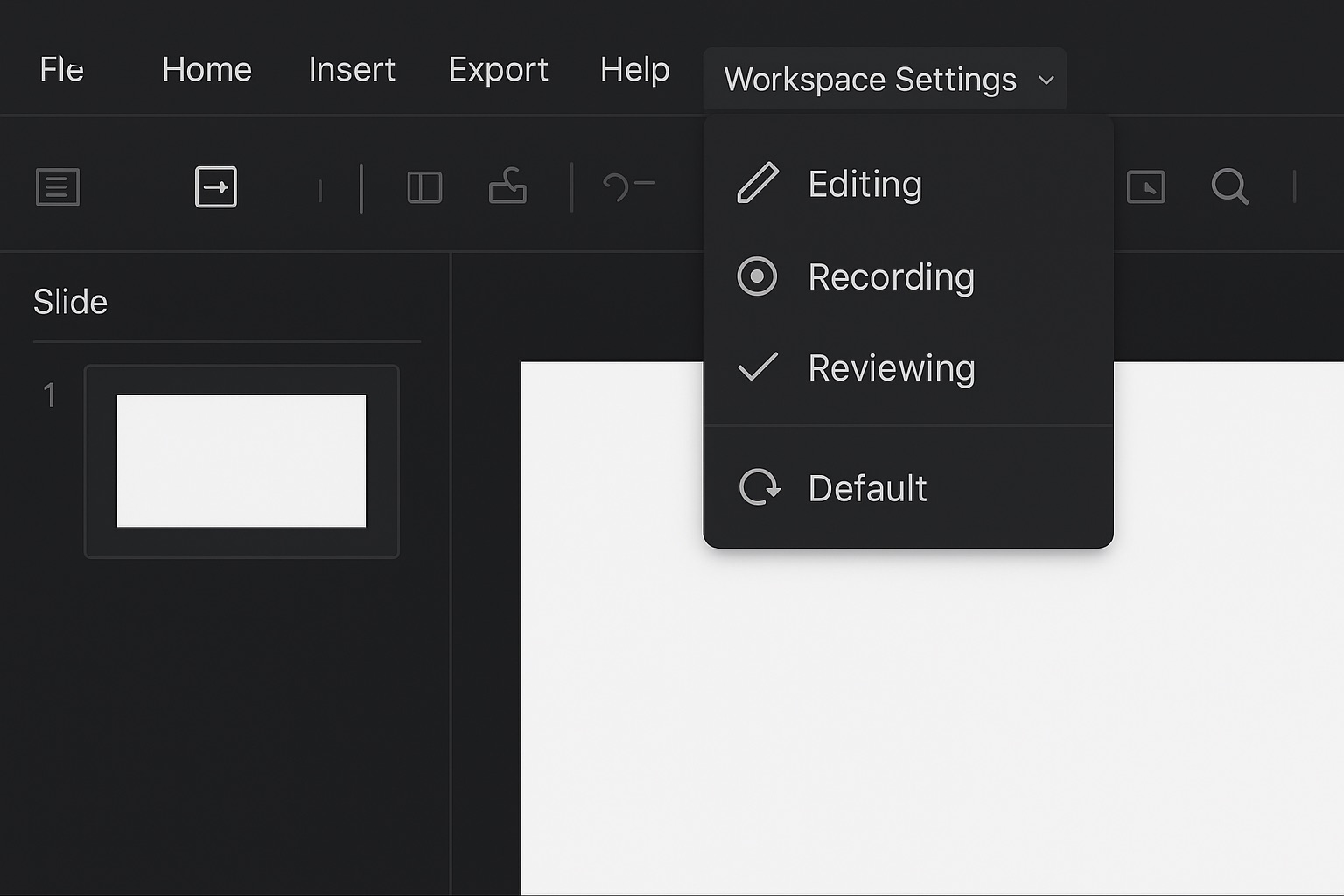The width and height of the screenshot is (1344, 896).
Task: Open search with the magnifier icon
Action: click(x=1229, y=186)
